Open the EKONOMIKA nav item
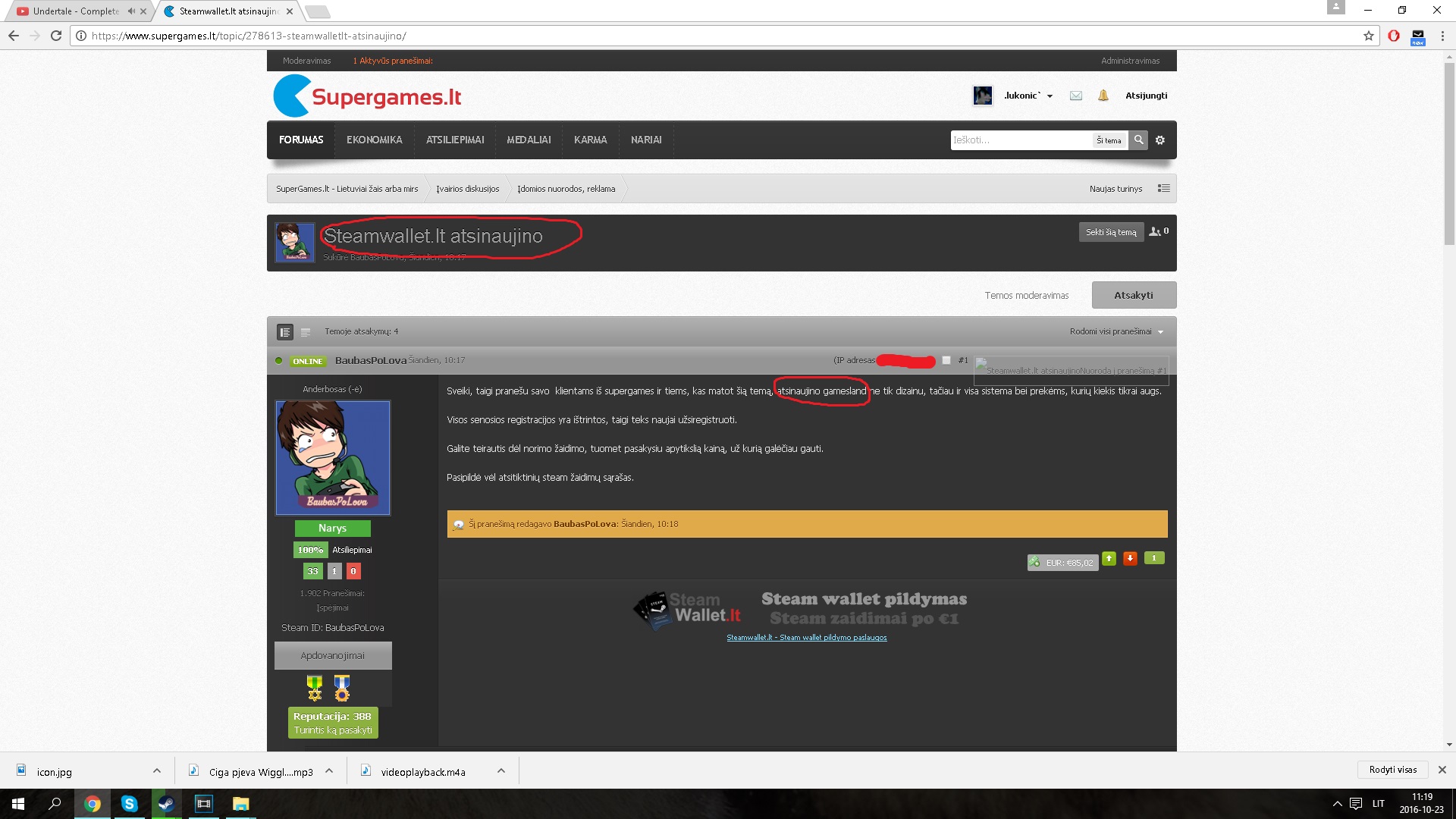 [x=375, y=140]
